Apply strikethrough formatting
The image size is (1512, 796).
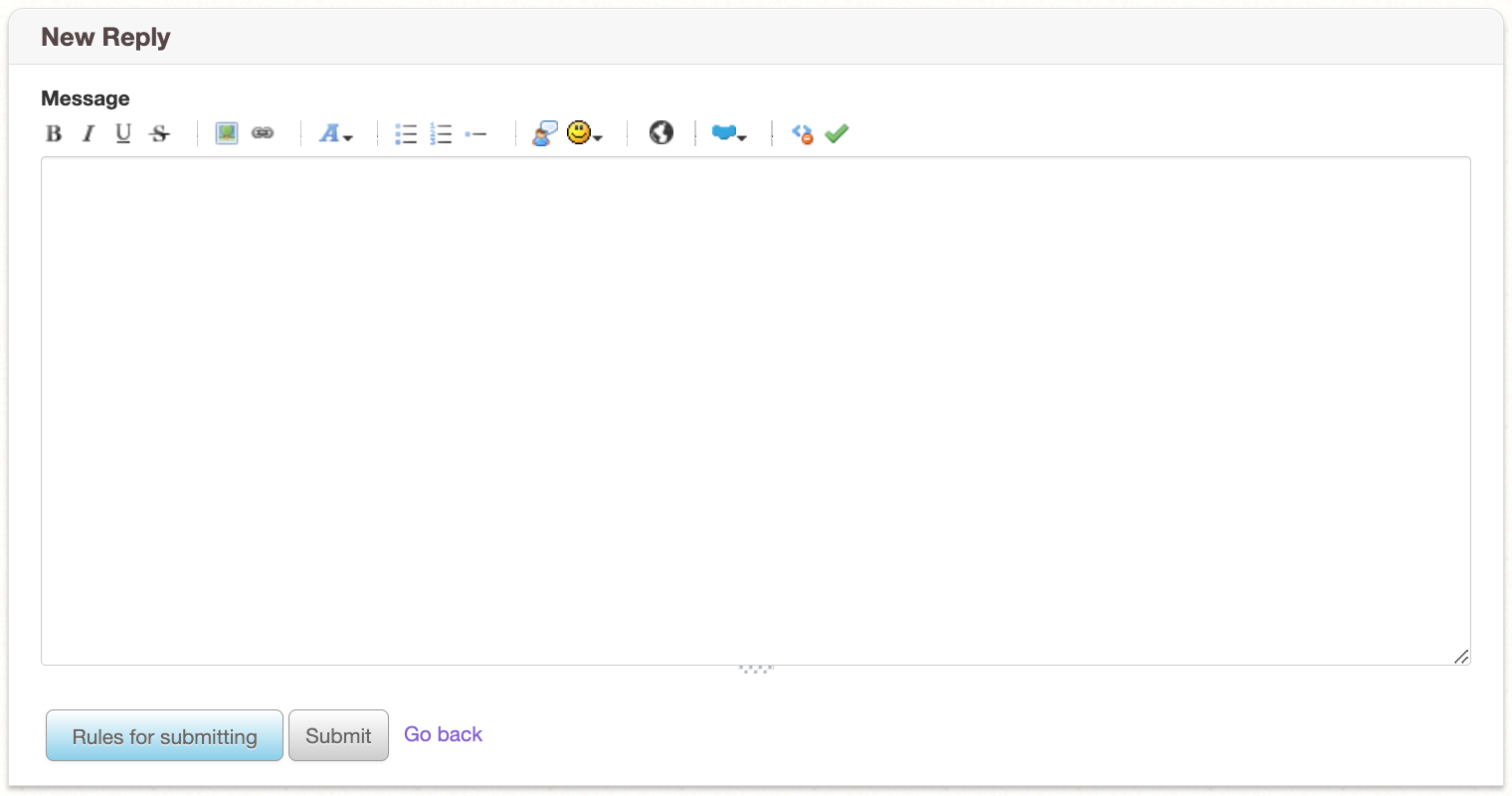tap(159, 133)
